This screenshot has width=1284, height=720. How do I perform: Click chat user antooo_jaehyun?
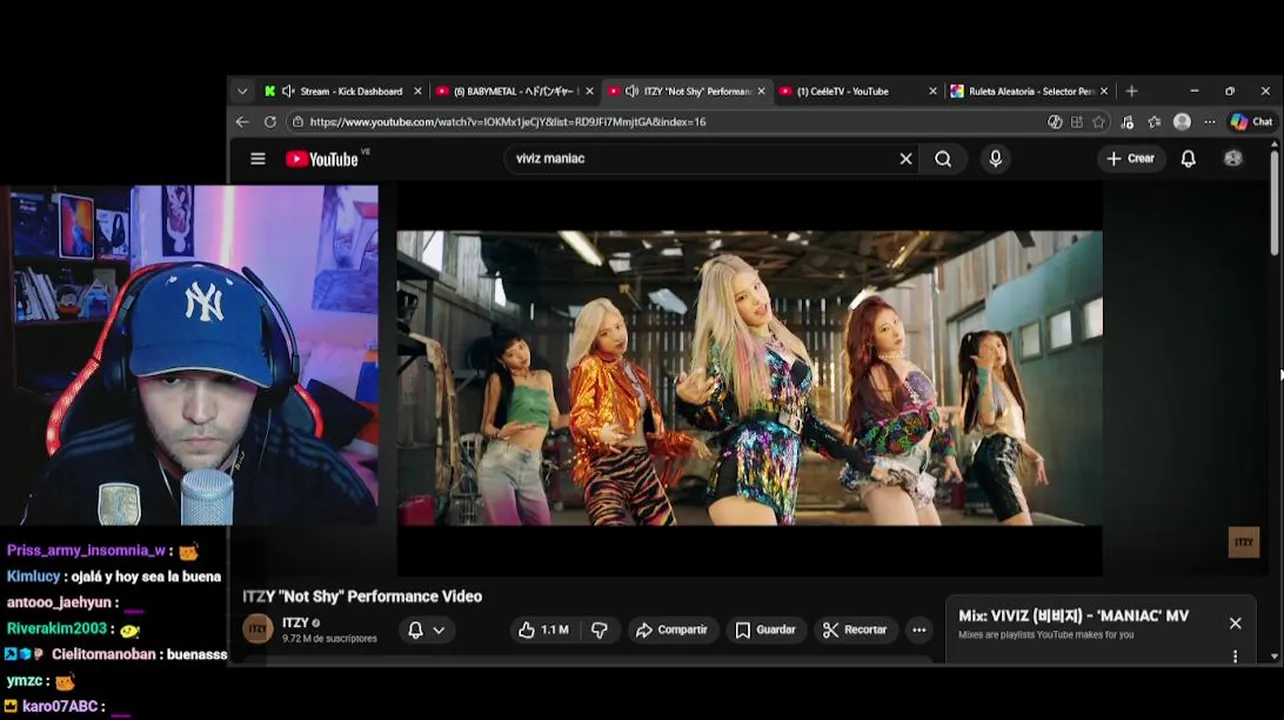pos(59,603)
